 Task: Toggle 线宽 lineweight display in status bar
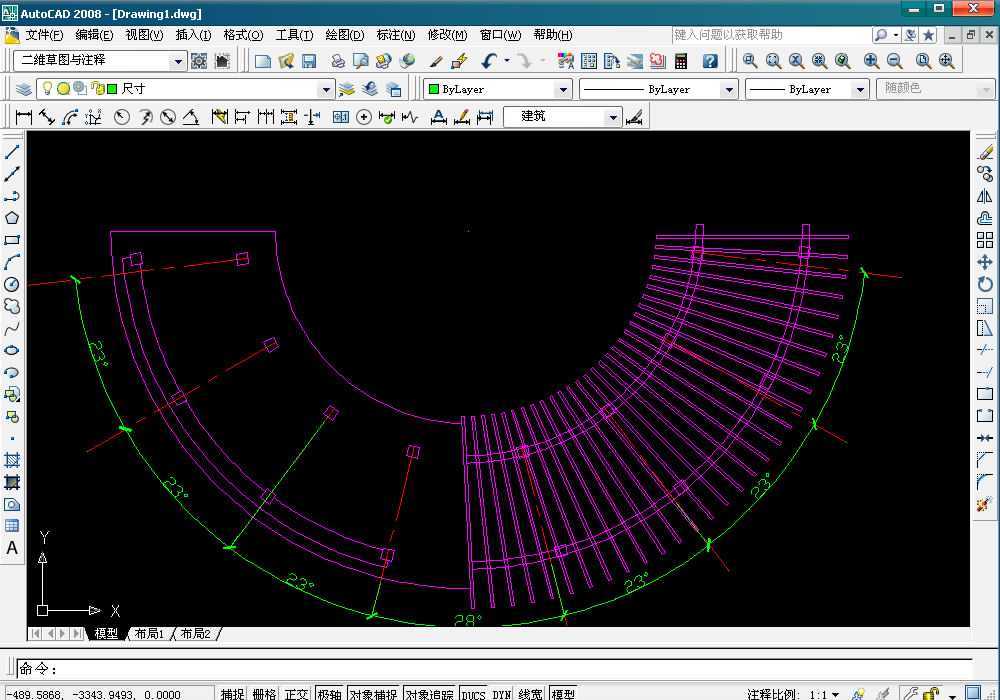point(531,694)
